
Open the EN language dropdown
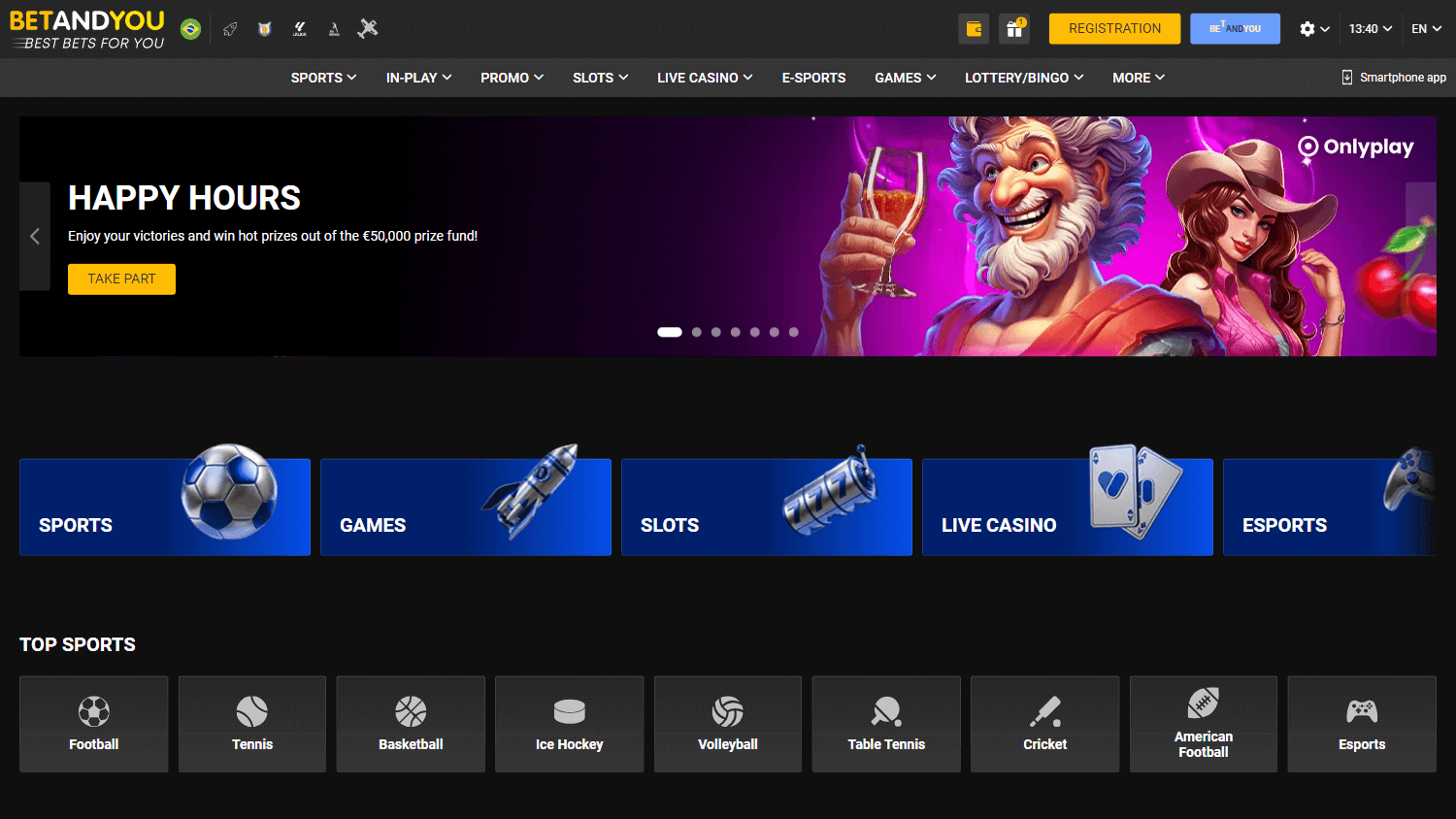click(x=1425, y=28)
